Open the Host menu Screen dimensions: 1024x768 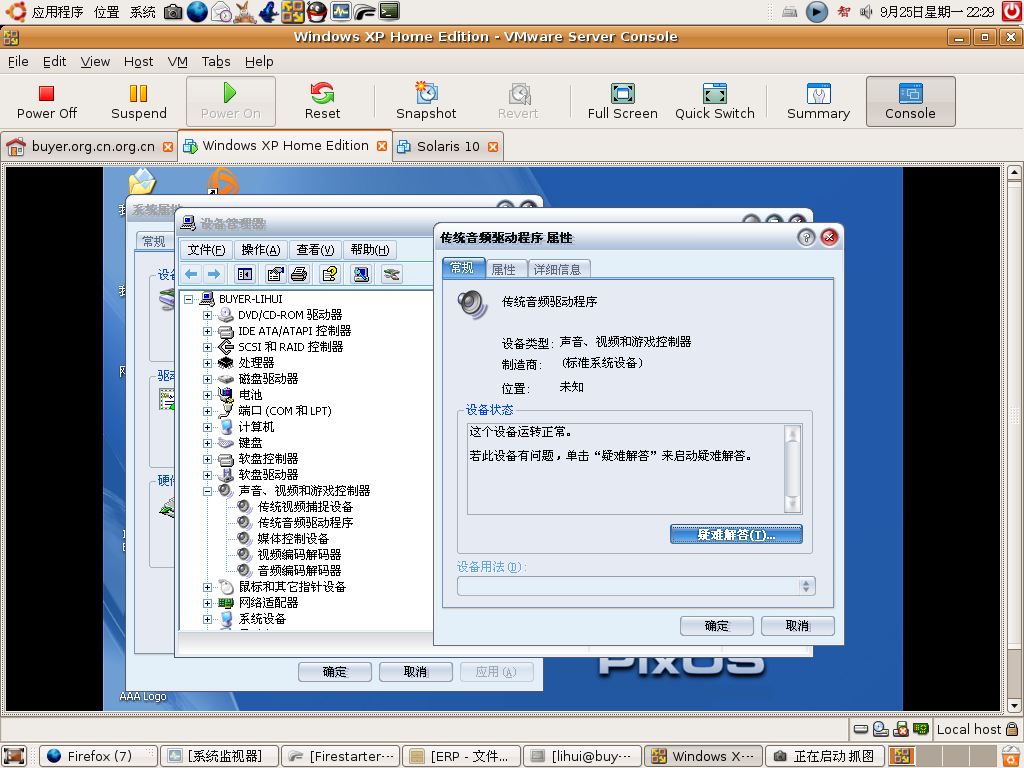pos(138,61)
